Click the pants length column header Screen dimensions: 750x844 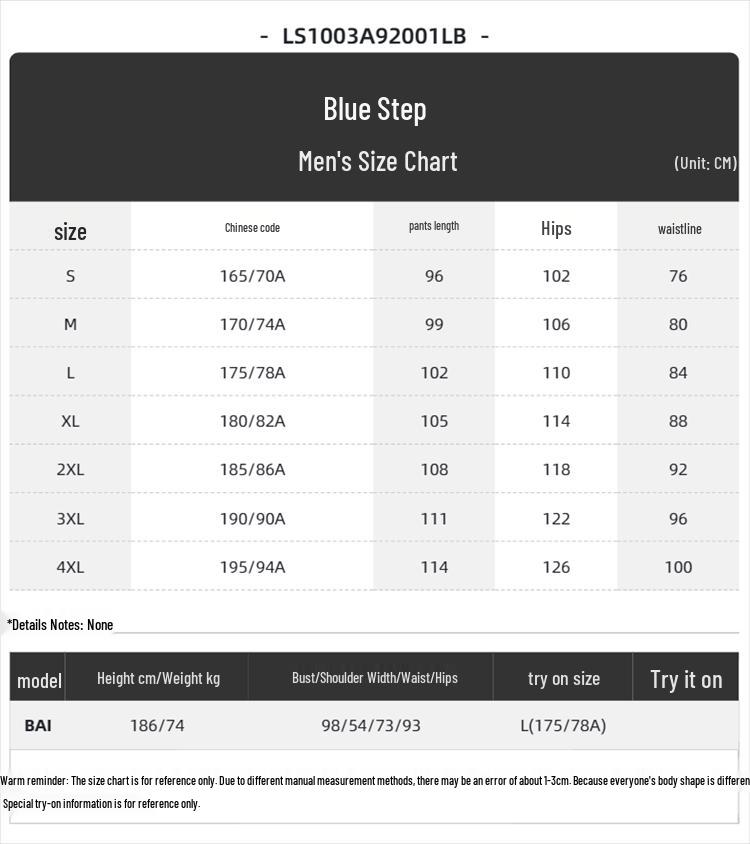tap(434, 226)
